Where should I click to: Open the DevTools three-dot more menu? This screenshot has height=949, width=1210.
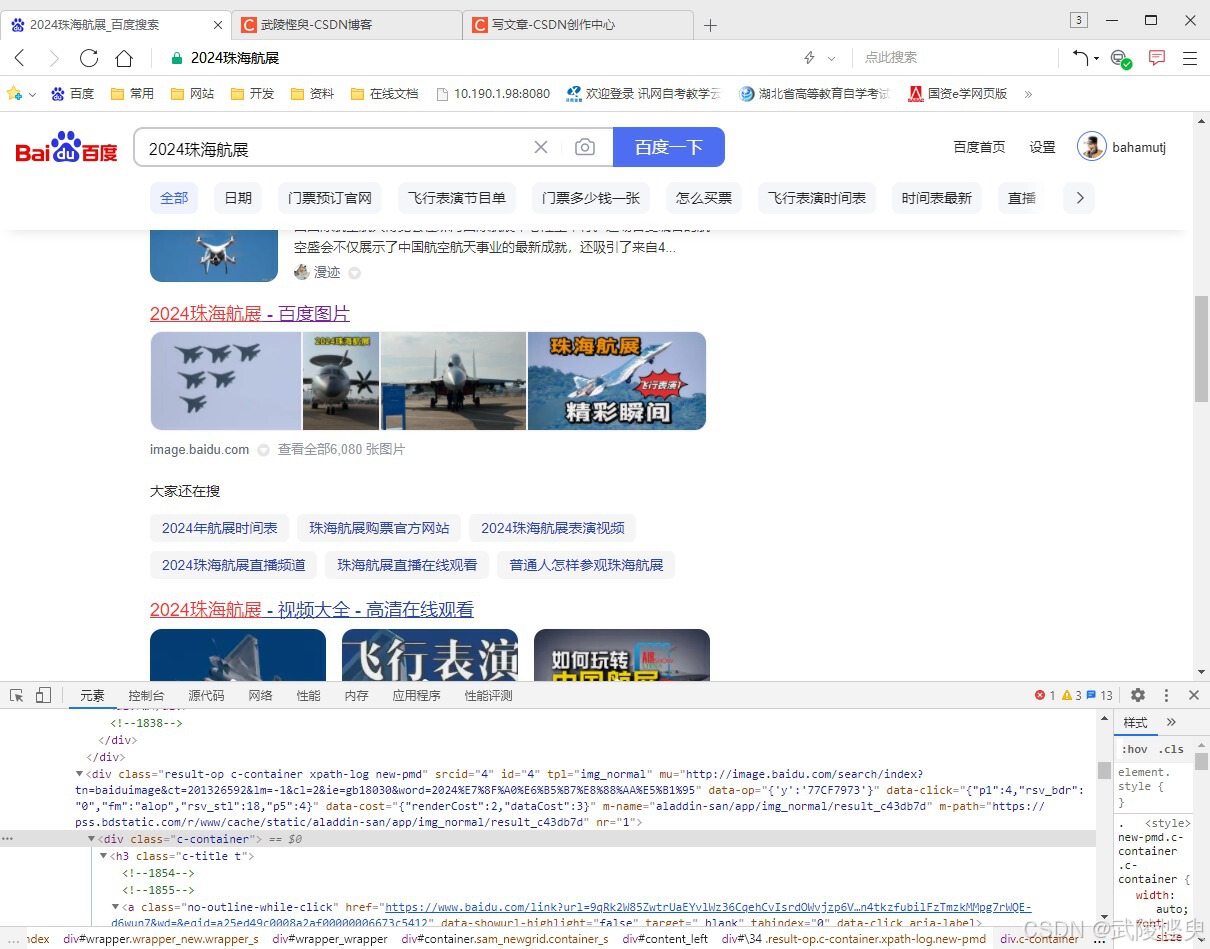click(x=1166, y=695)
